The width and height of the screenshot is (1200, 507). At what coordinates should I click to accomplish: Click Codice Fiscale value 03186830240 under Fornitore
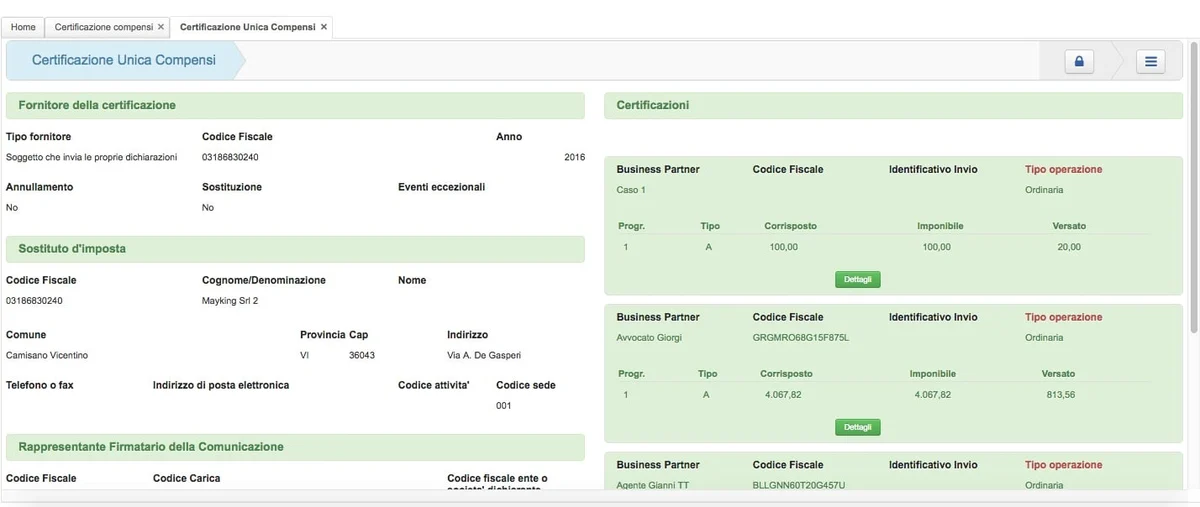[230, 157]
